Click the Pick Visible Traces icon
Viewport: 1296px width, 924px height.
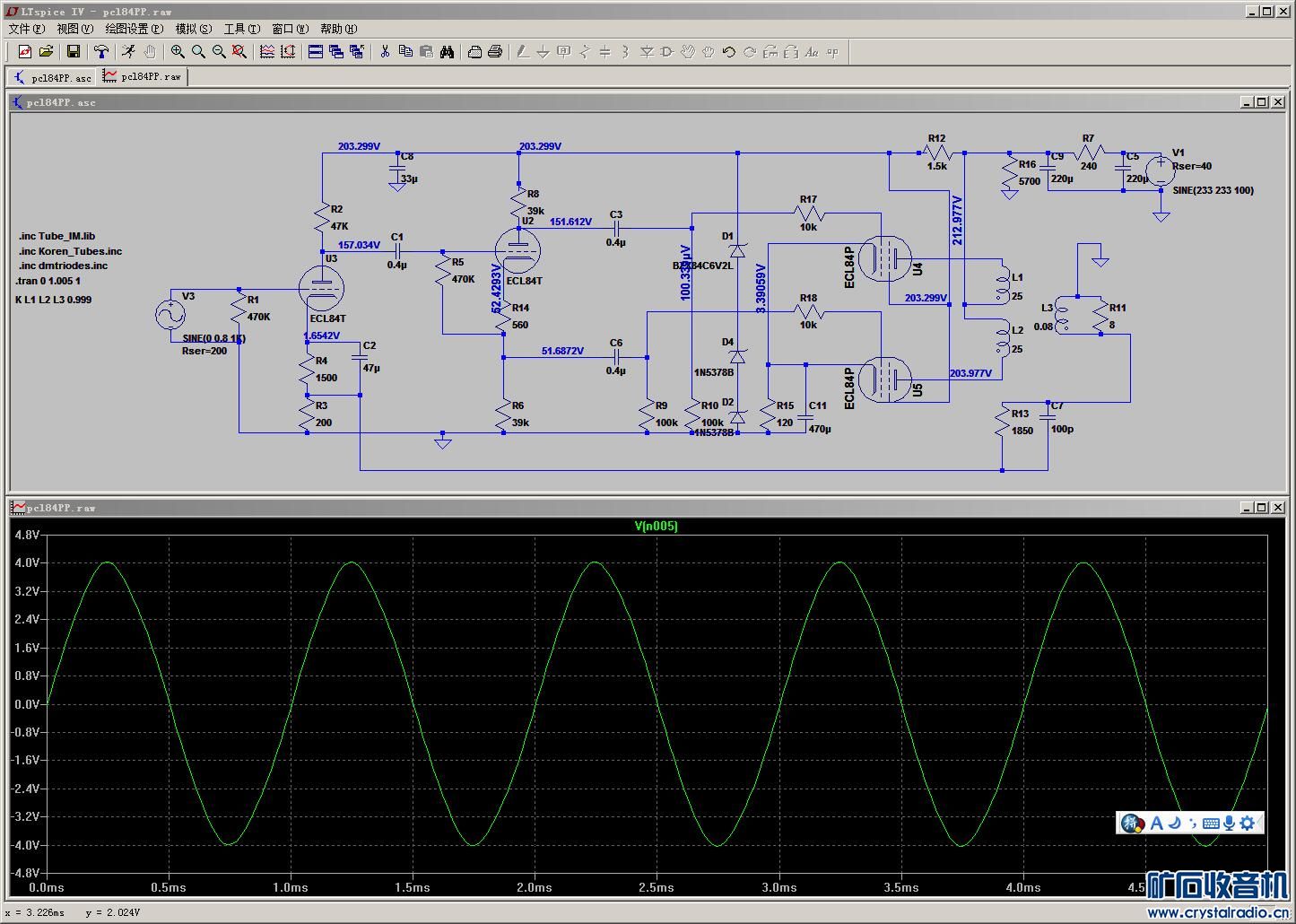[x=267, y=52]
